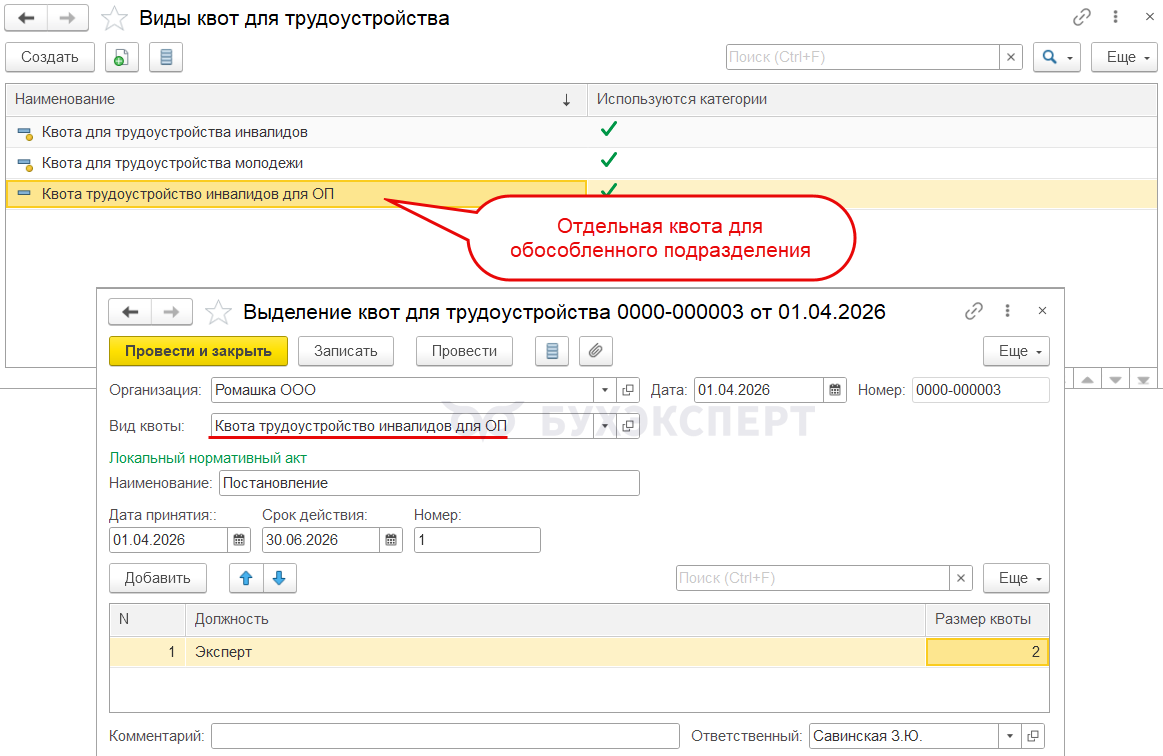Click the Провести button
1163x756 pixels.
[464, 351]
